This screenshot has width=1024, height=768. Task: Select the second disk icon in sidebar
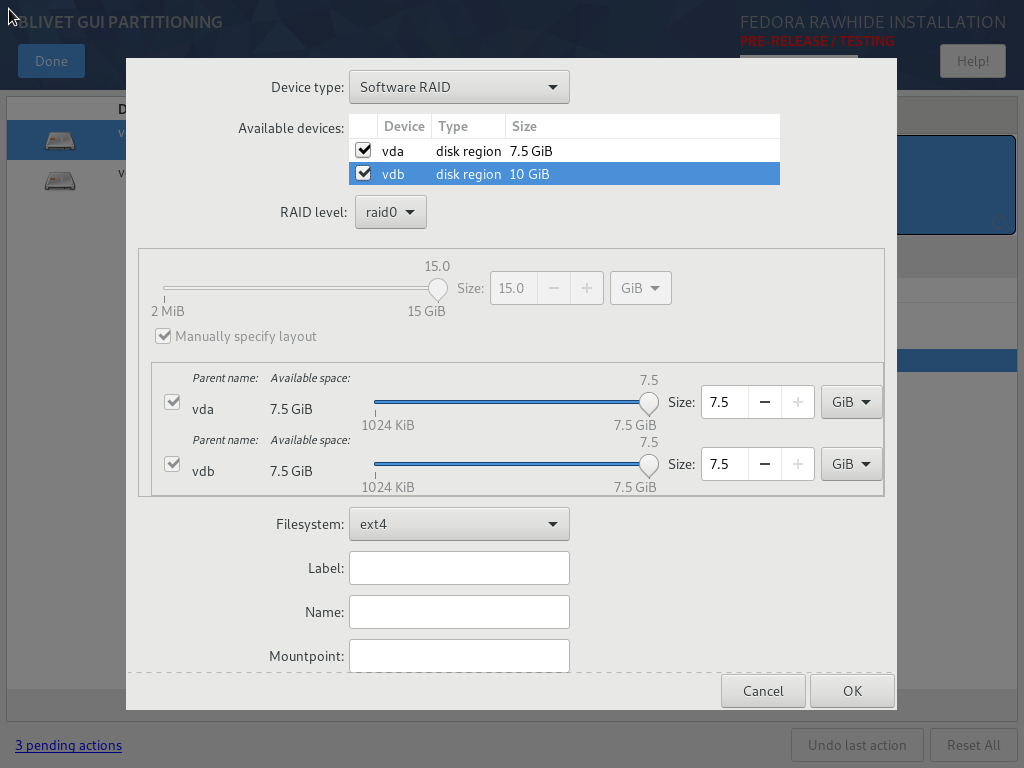(x=60, y=181)
